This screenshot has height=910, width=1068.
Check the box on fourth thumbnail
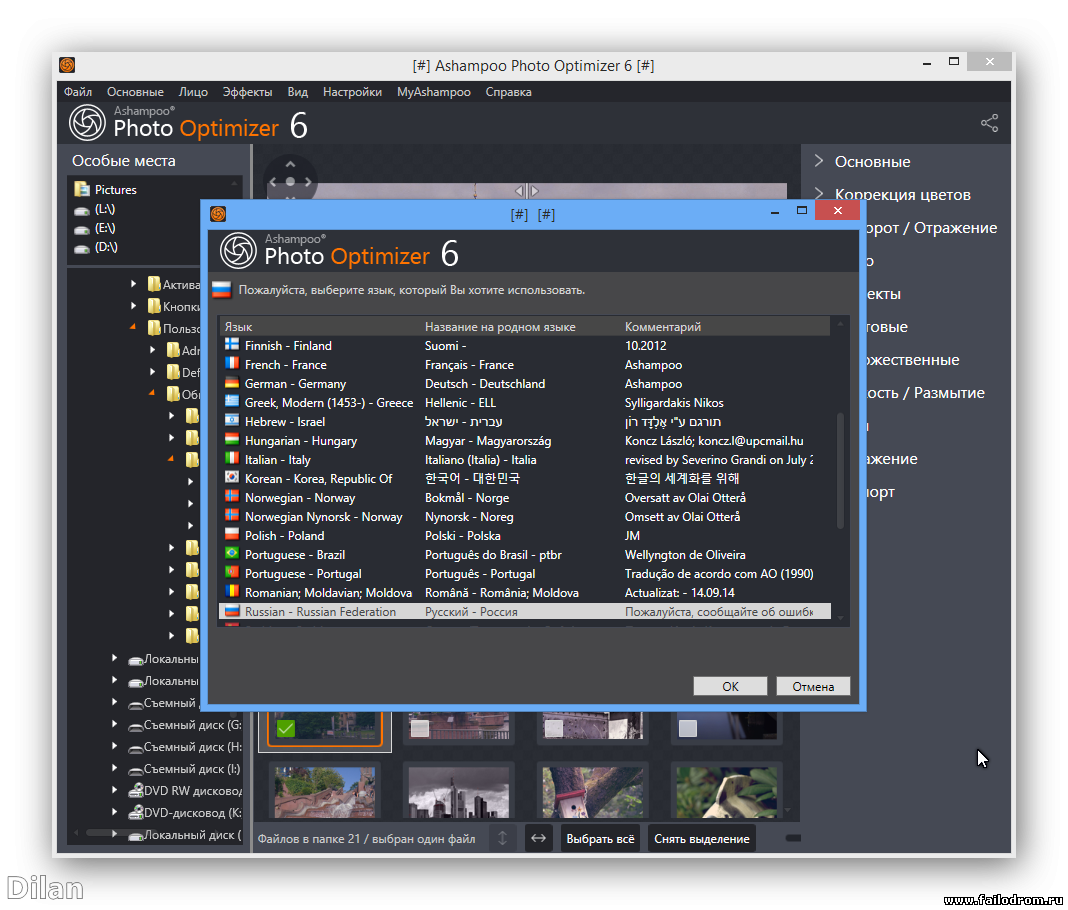688,728
